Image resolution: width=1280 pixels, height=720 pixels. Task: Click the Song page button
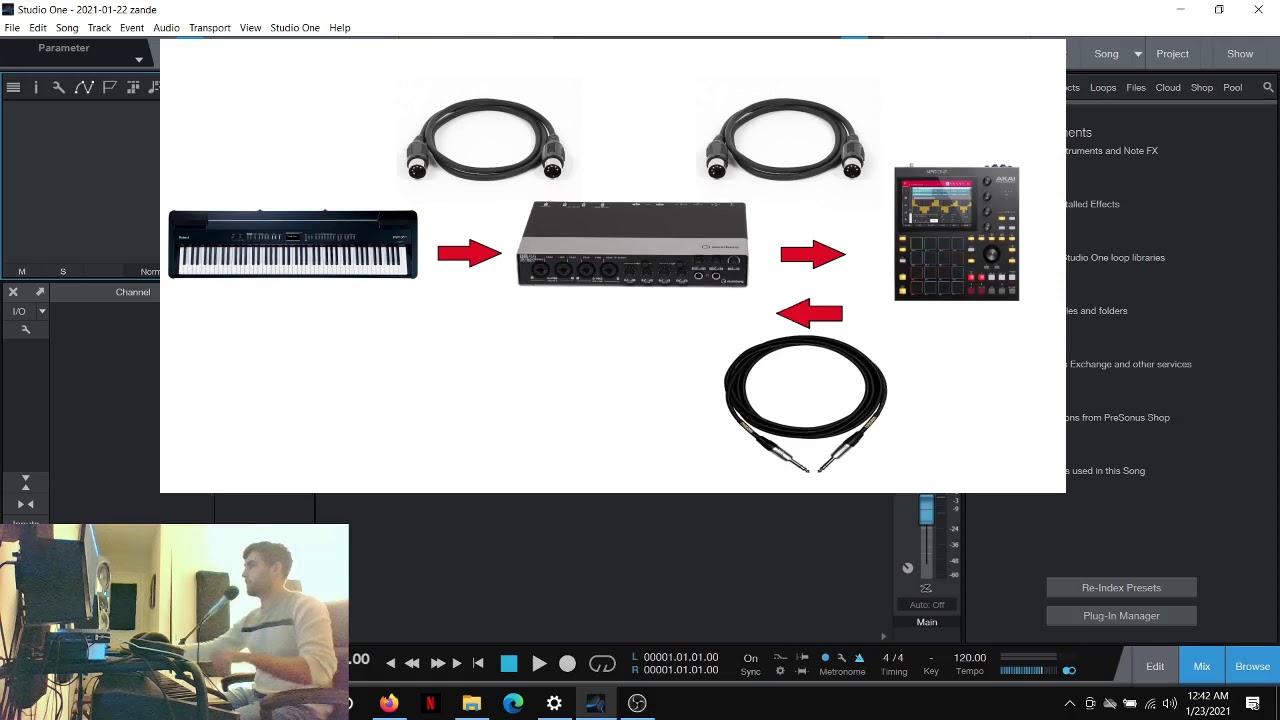point(1106,54)
